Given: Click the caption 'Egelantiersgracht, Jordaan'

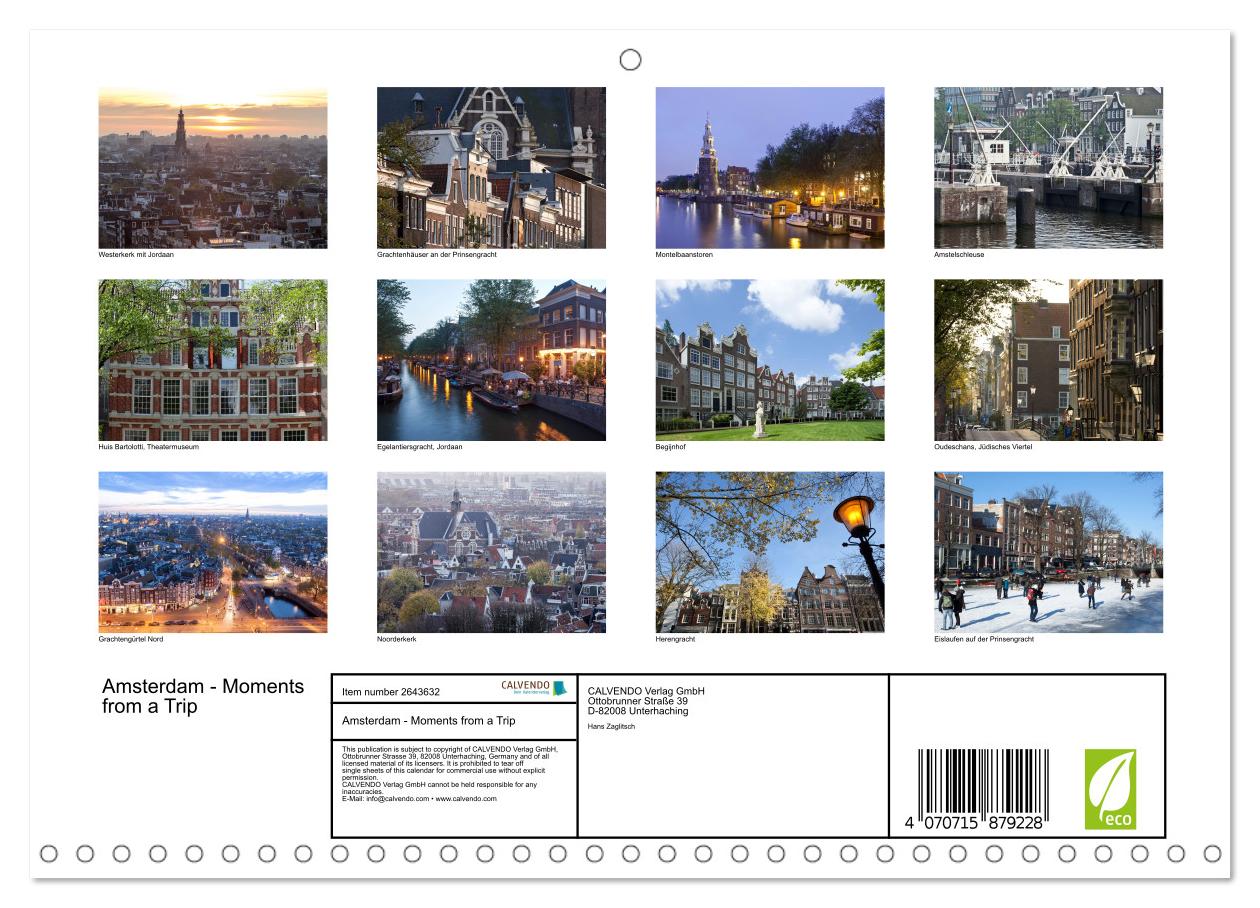Looking at the screenshot, I should [x=419, y=447].
